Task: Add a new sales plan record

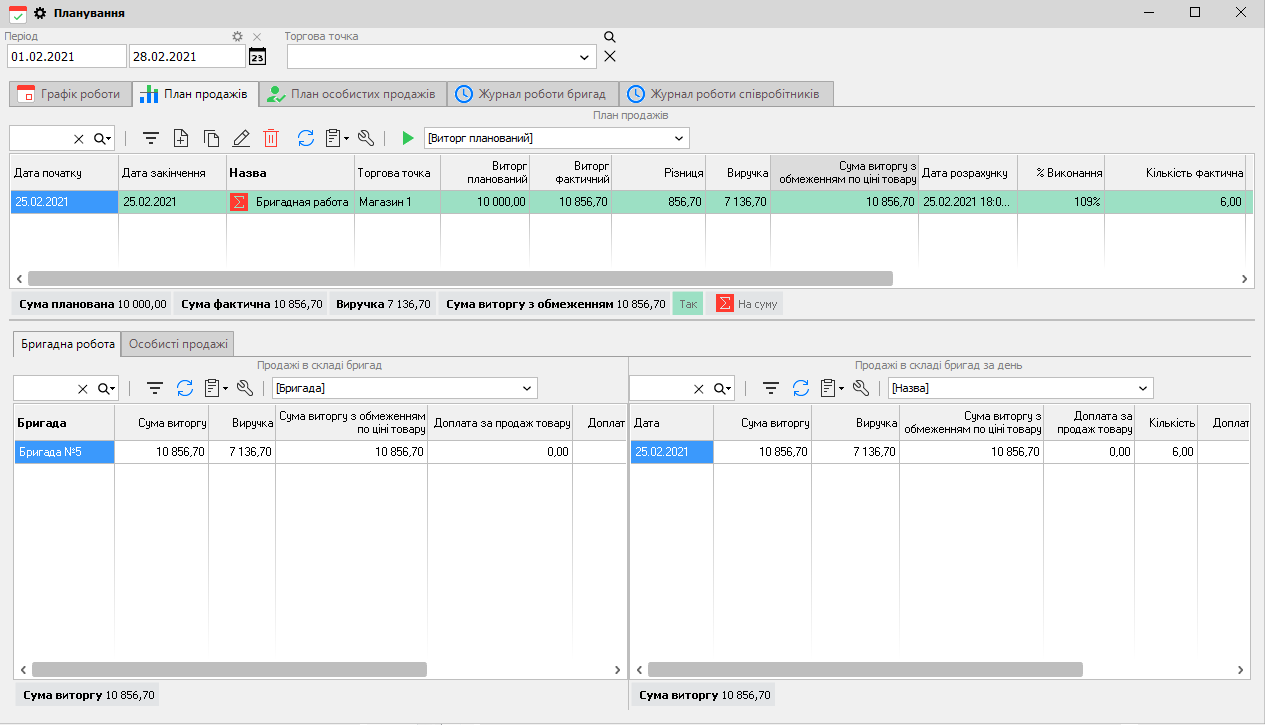Action: (x=181, y=138)
